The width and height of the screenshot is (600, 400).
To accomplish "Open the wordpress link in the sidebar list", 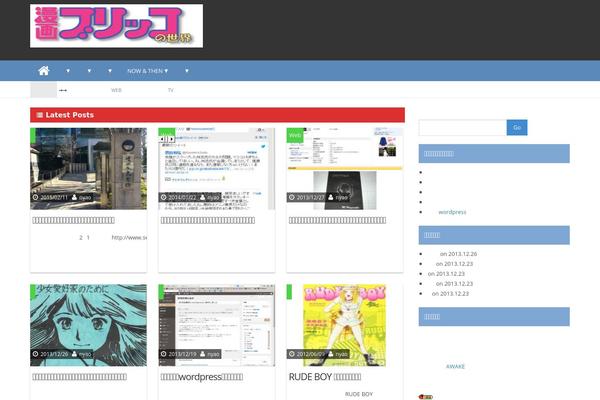I will tap(452, 212).
